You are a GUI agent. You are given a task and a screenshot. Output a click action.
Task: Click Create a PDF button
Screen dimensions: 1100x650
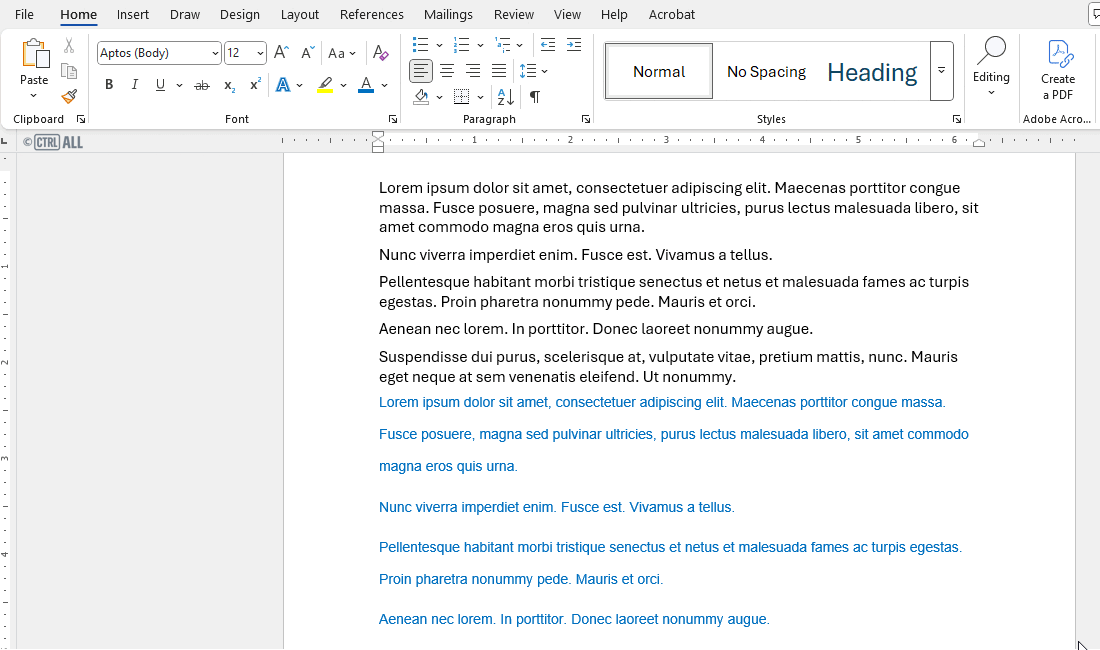pyautogui.click(x=1058, y=70)
